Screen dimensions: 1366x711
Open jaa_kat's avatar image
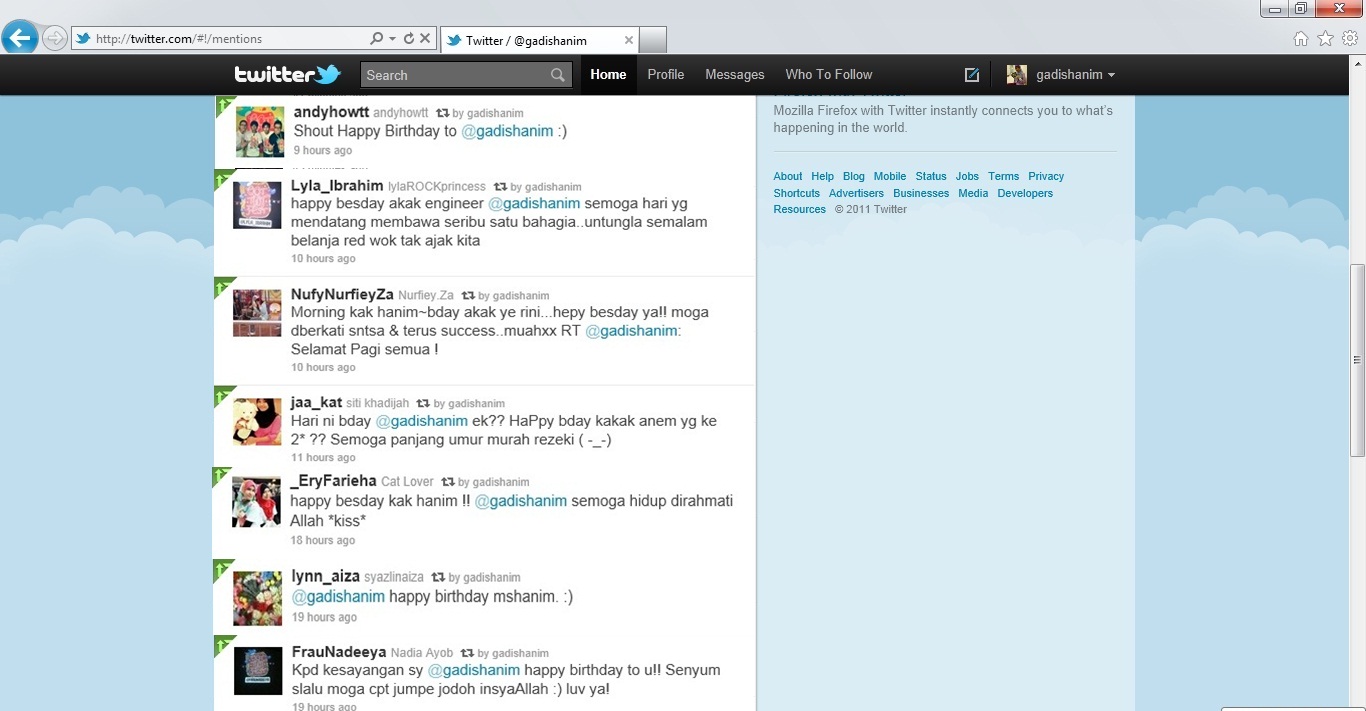[258, 421]
